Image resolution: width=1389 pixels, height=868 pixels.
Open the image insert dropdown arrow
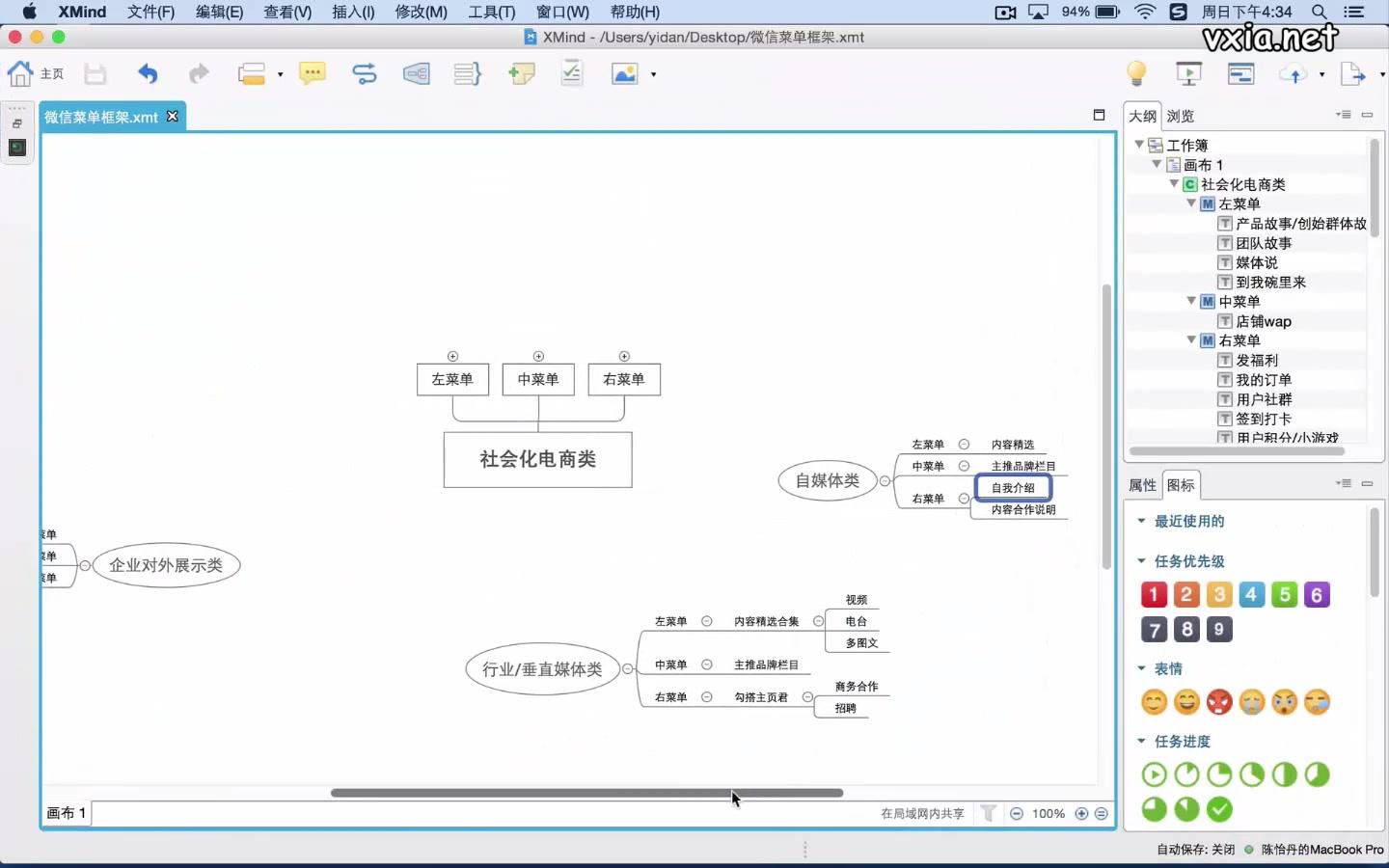point(653,73)
